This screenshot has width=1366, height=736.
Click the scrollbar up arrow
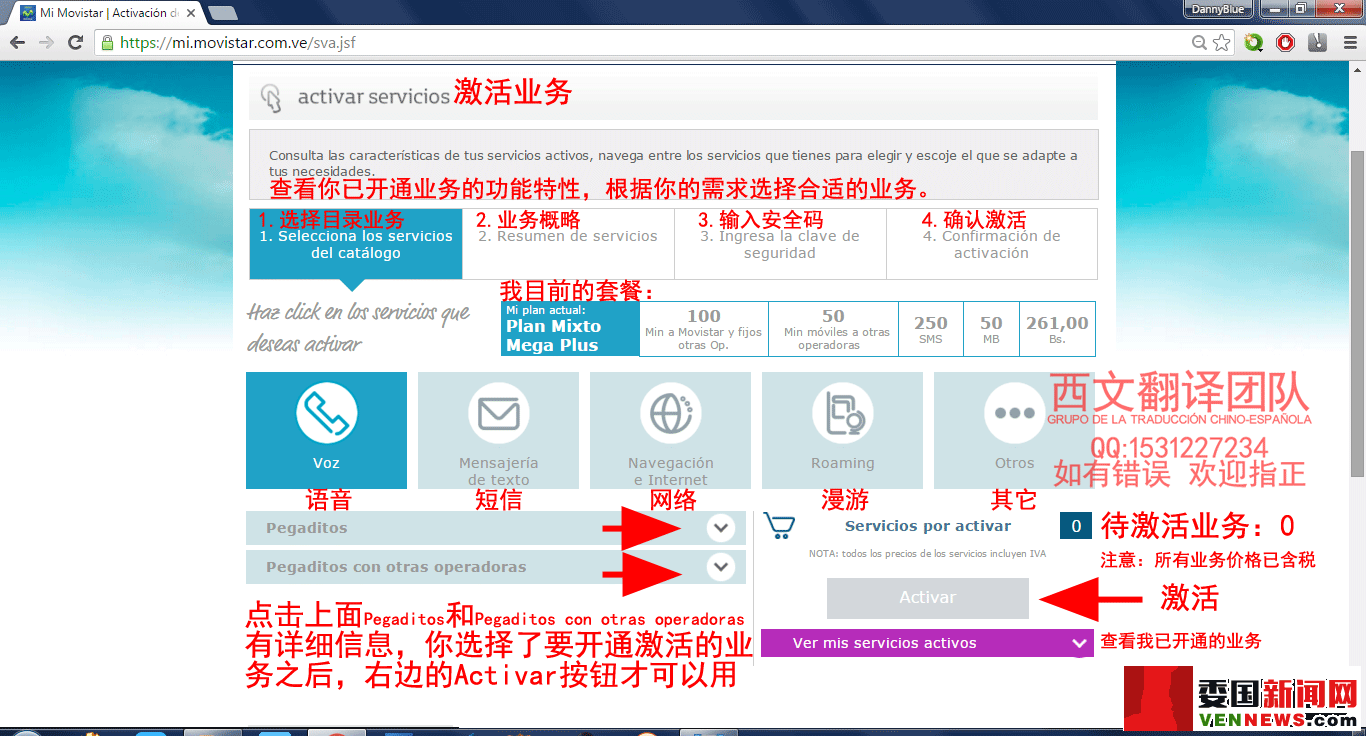click(1357, 67)
